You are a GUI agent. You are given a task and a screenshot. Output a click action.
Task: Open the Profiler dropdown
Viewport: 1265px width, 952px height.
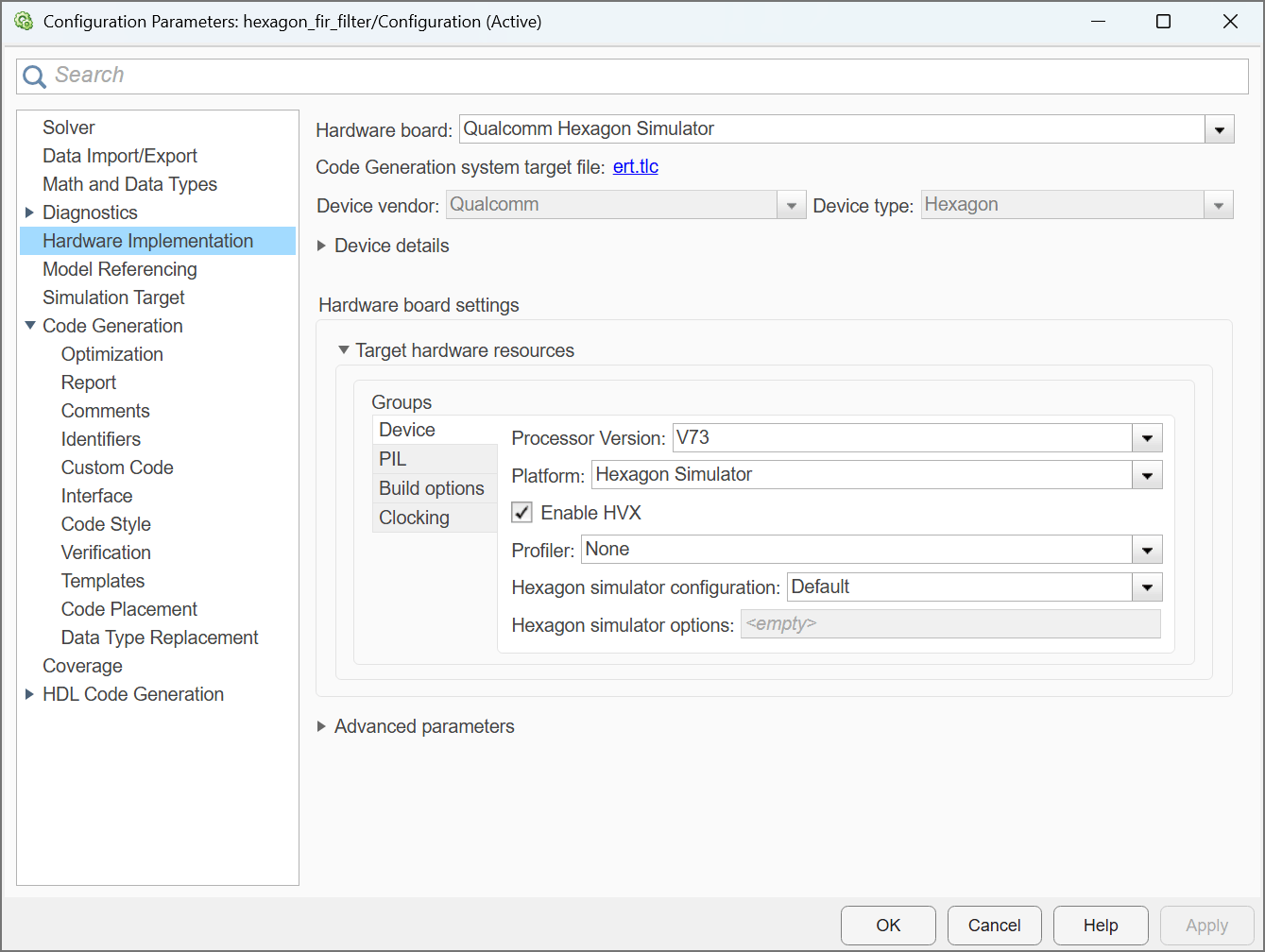[1147, 550]
